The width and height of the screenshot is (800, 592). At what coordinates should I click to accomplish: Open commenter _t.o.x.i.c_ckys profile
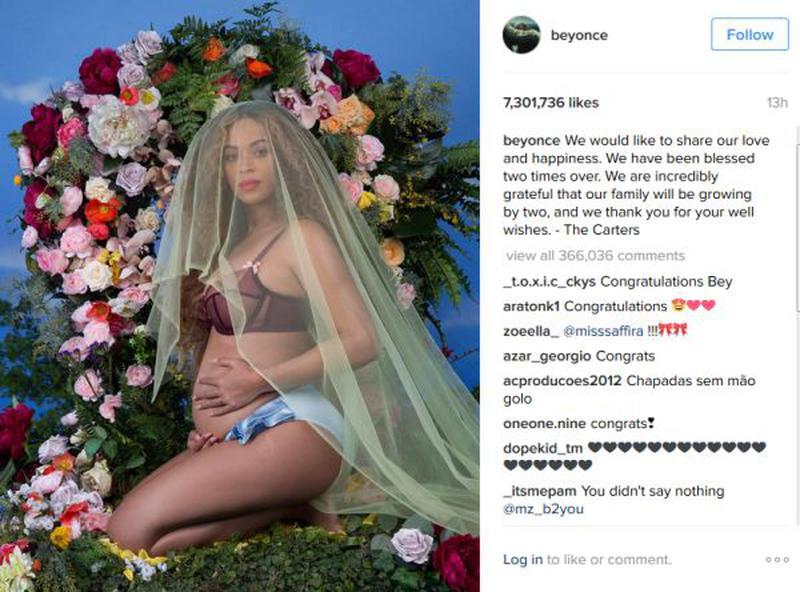click(549, 282)
